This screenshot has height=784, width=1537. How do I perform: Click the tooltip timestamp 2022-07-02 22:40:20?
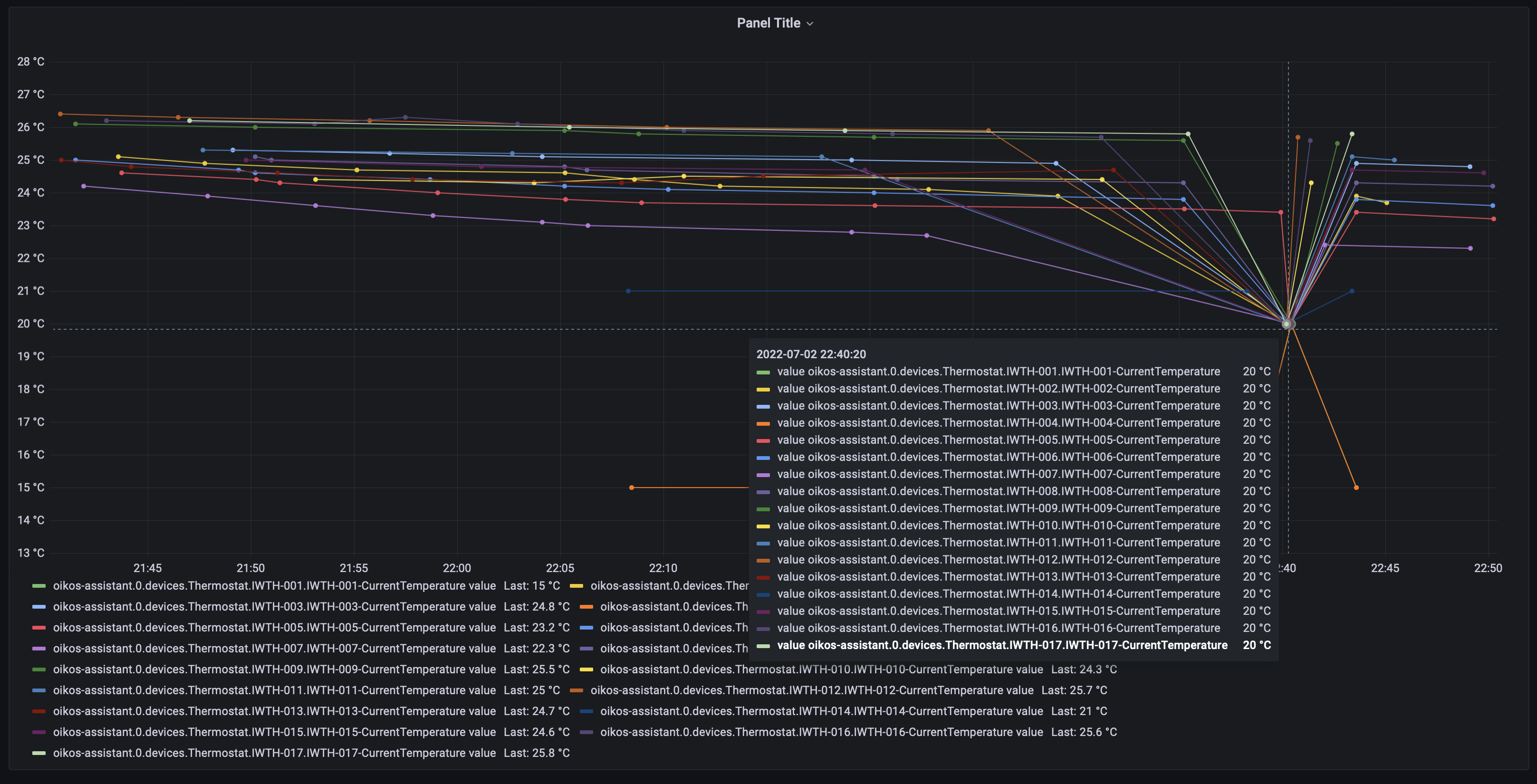tap(811, 354)
